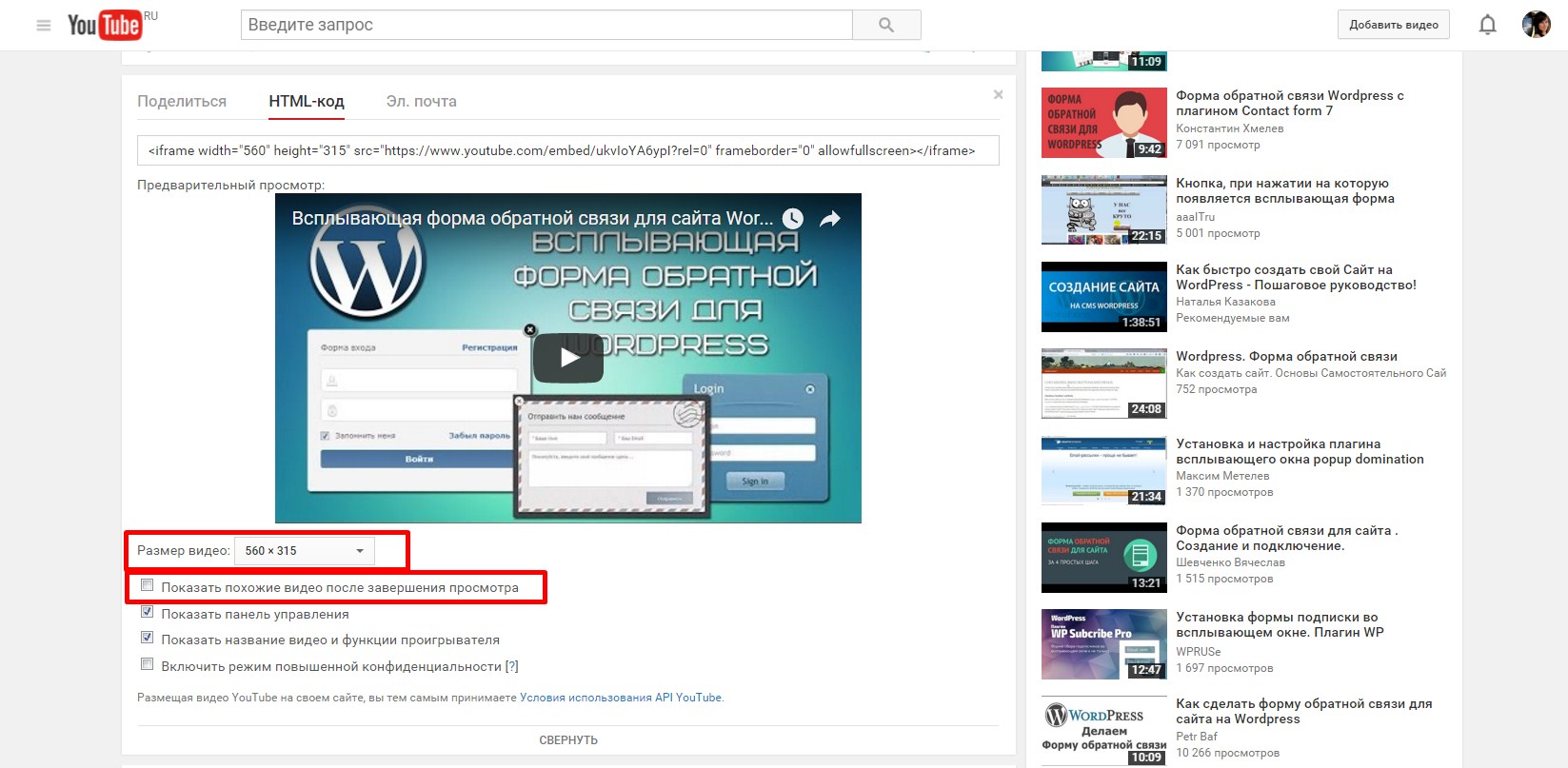
Task: Go to YouTube home via logo
Action: tap(105, 25)
